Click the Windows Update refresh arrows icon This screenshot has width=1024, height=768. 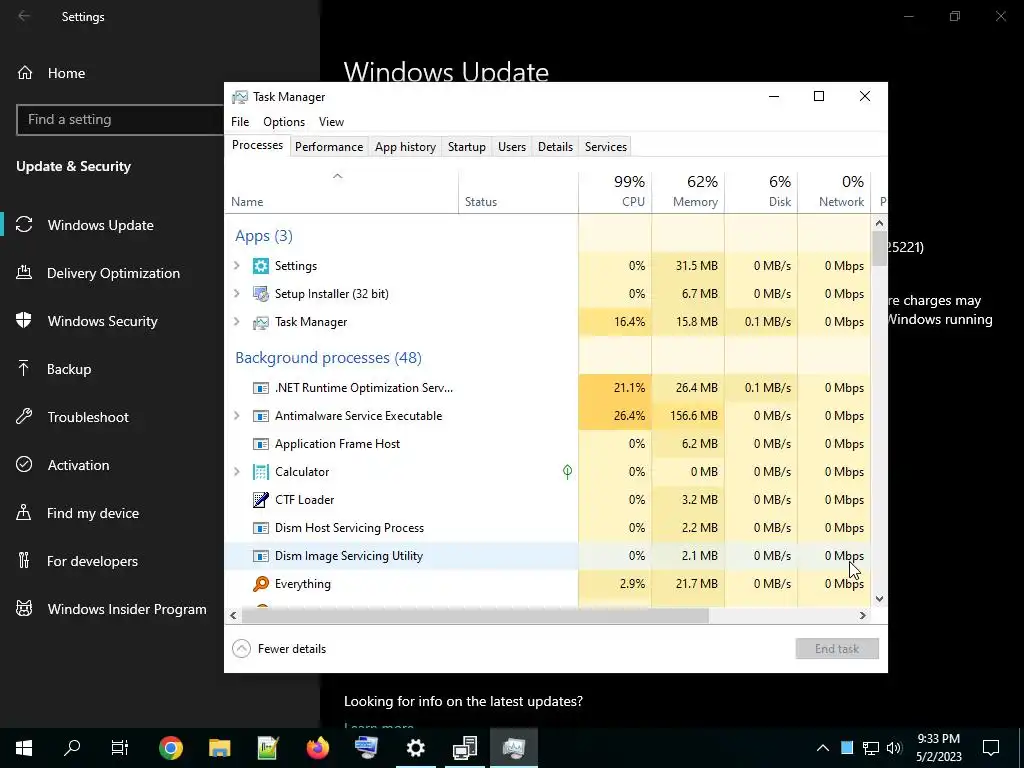pyautogui.click(x=24, y=225)
